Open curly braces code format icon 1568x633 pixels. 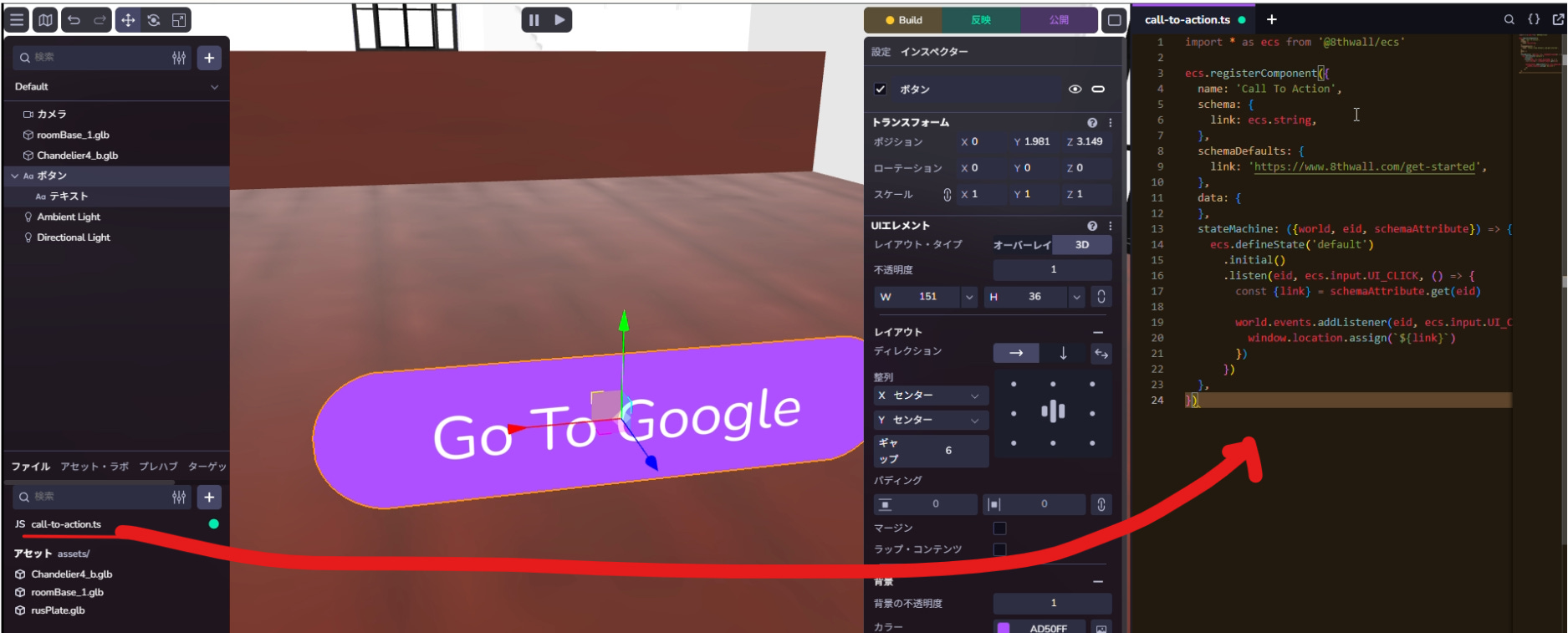tap(1534, 19)
